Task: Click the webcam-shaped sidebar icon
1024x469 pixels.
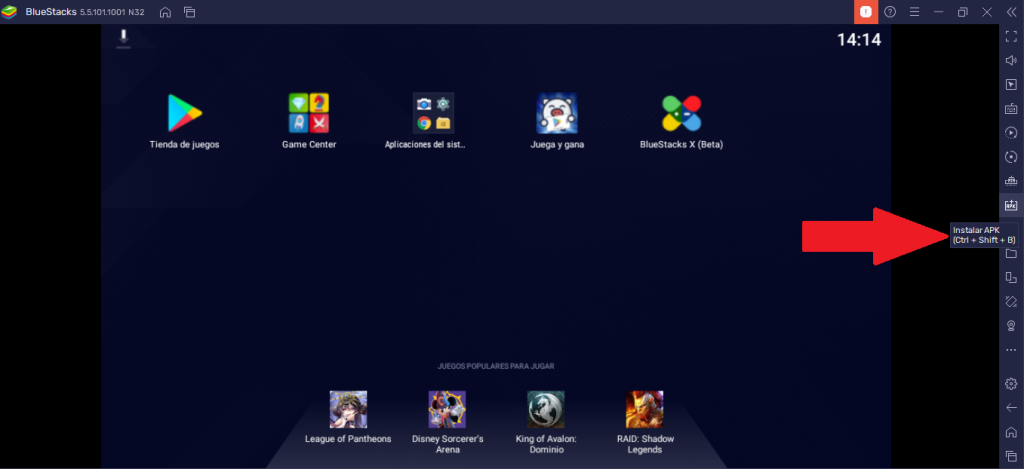Action: tap(1011, 325)
